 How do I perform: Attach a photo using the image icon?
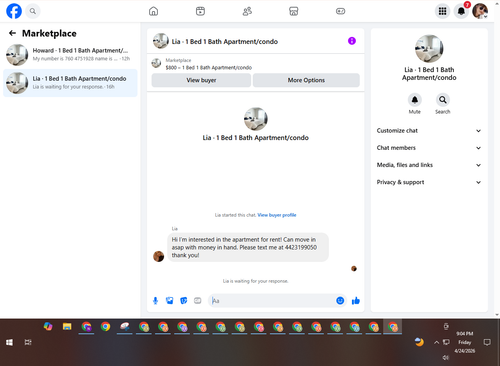tap(170, 301)
